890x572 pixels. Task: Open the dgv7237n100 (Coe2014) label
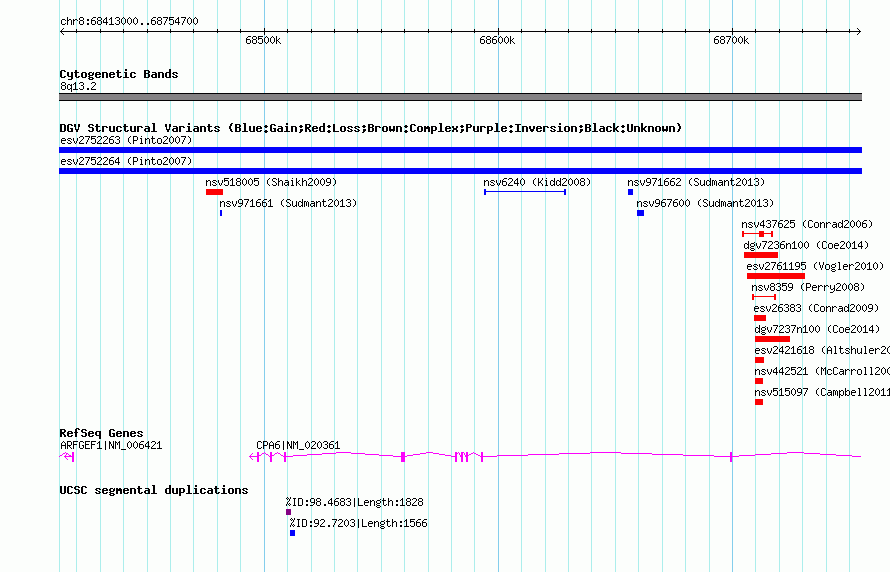pyautogui.click(x=817, y=329)
